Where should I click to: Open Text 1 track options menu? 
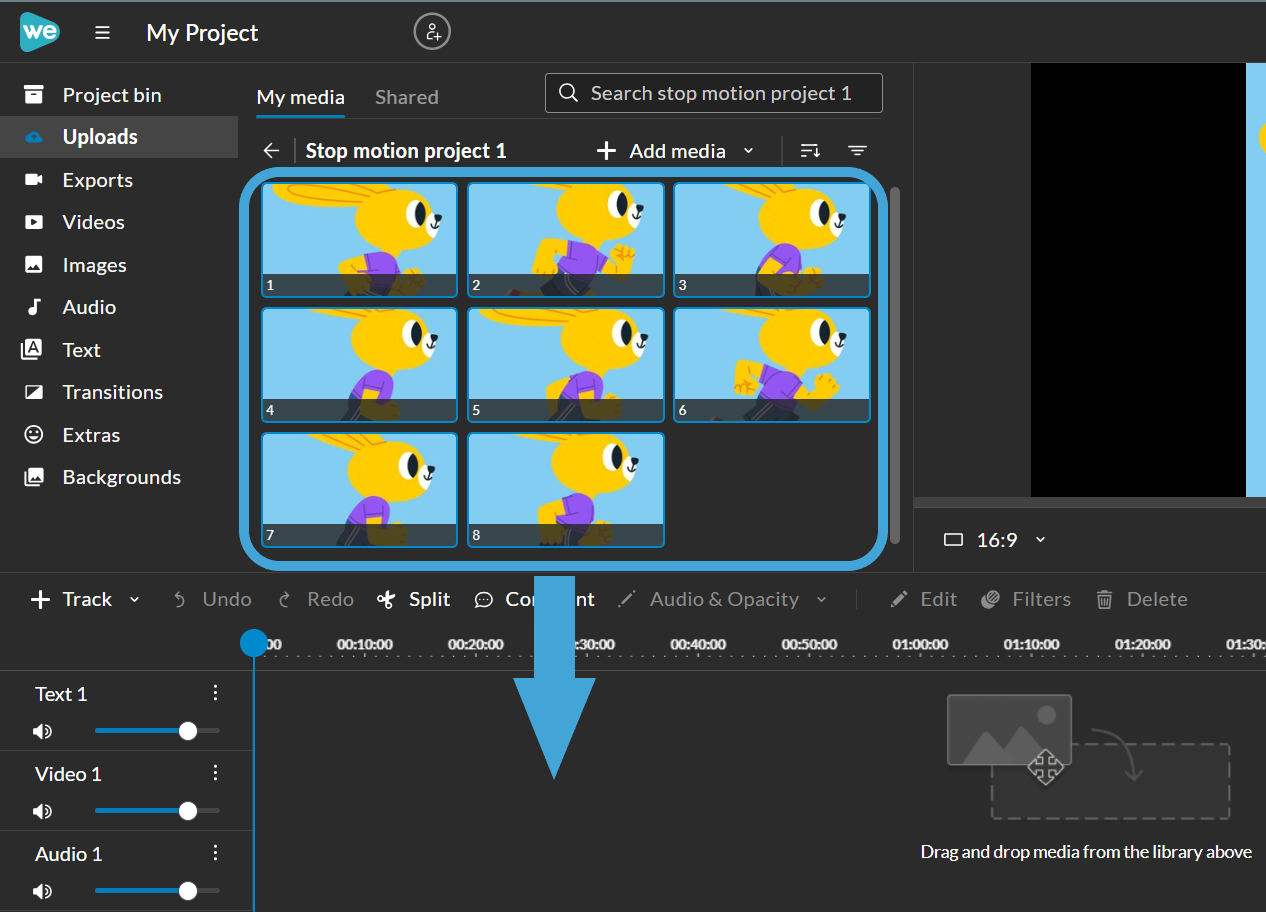pyautogui.click(x=214, y=693)
